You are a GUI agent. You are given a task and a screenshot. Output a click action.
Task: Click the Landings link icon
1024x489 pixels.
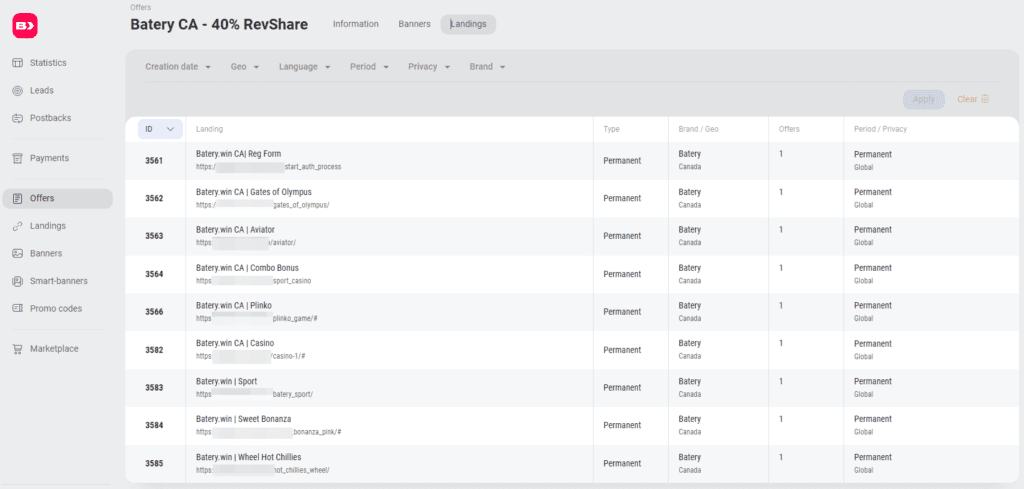(18, 226)
